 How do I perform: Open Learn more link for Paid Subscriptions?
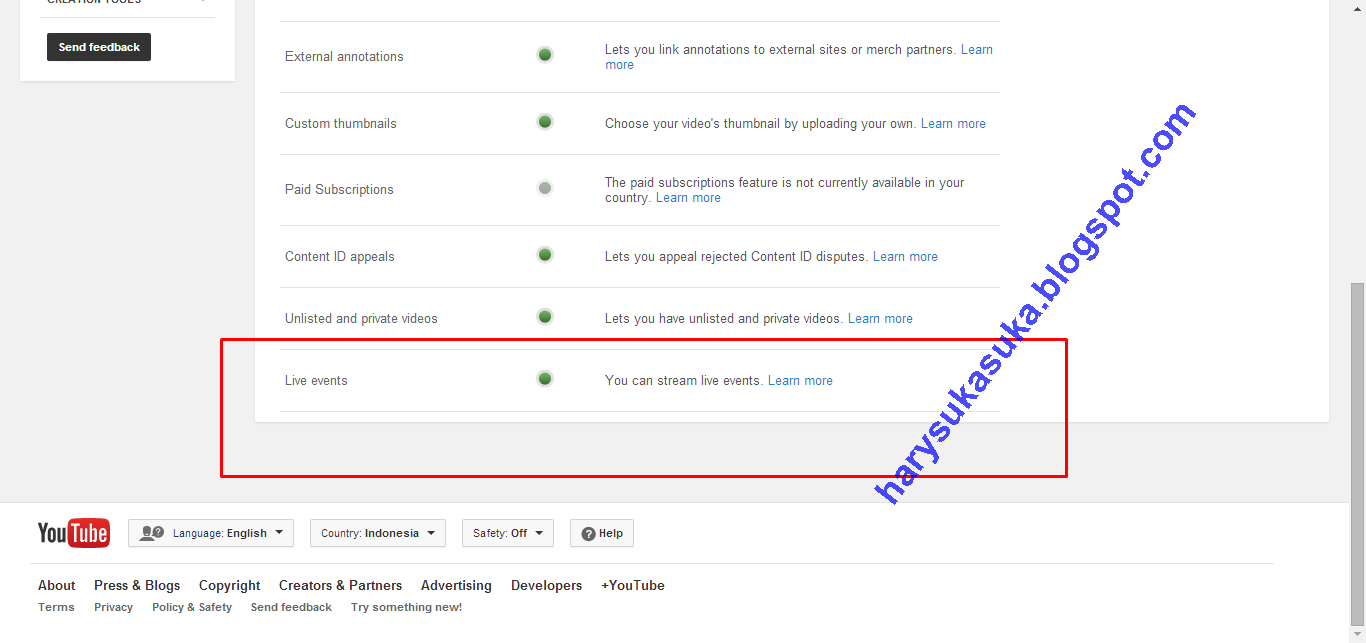[688, 197]
